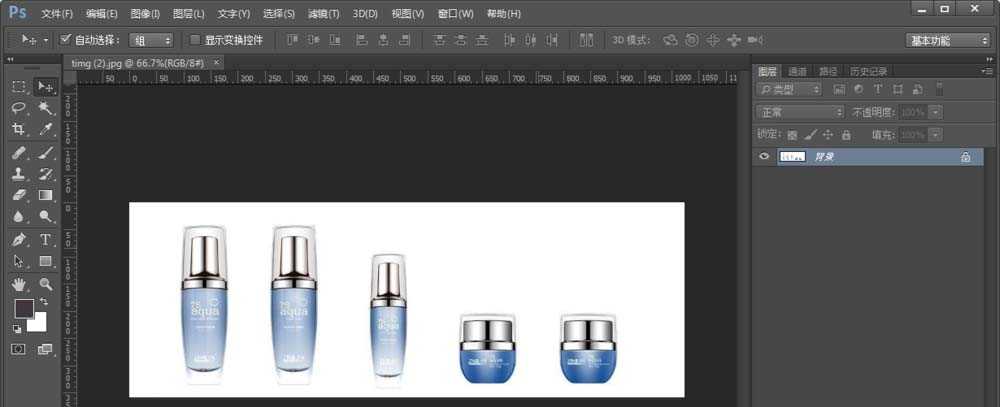Select the Lasso tool
This screenshot has width=1000, height=407.
[19, 108]
